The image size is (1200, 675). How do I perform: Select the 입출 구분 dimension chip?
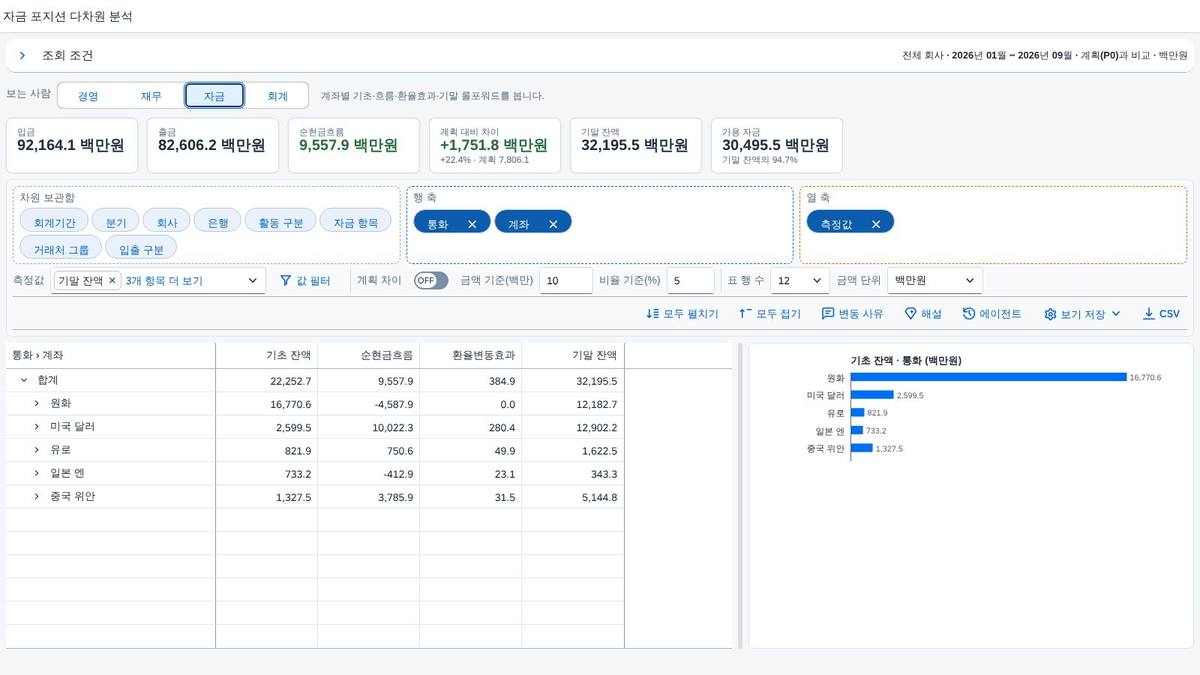[141, 247]
